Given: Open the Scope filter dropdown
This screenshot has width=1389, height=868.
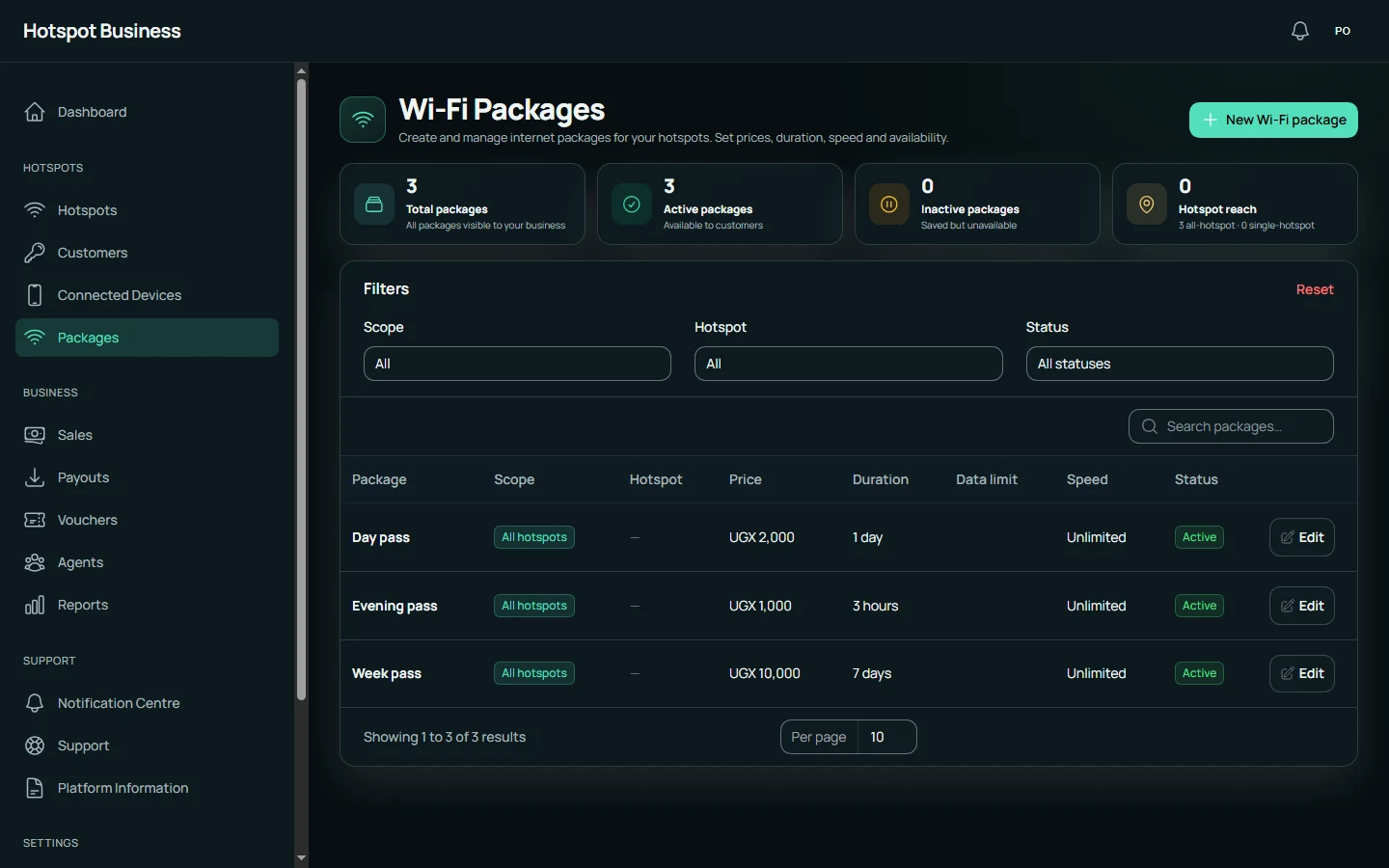Looking at the screenshot, I should tap(517, 364).
